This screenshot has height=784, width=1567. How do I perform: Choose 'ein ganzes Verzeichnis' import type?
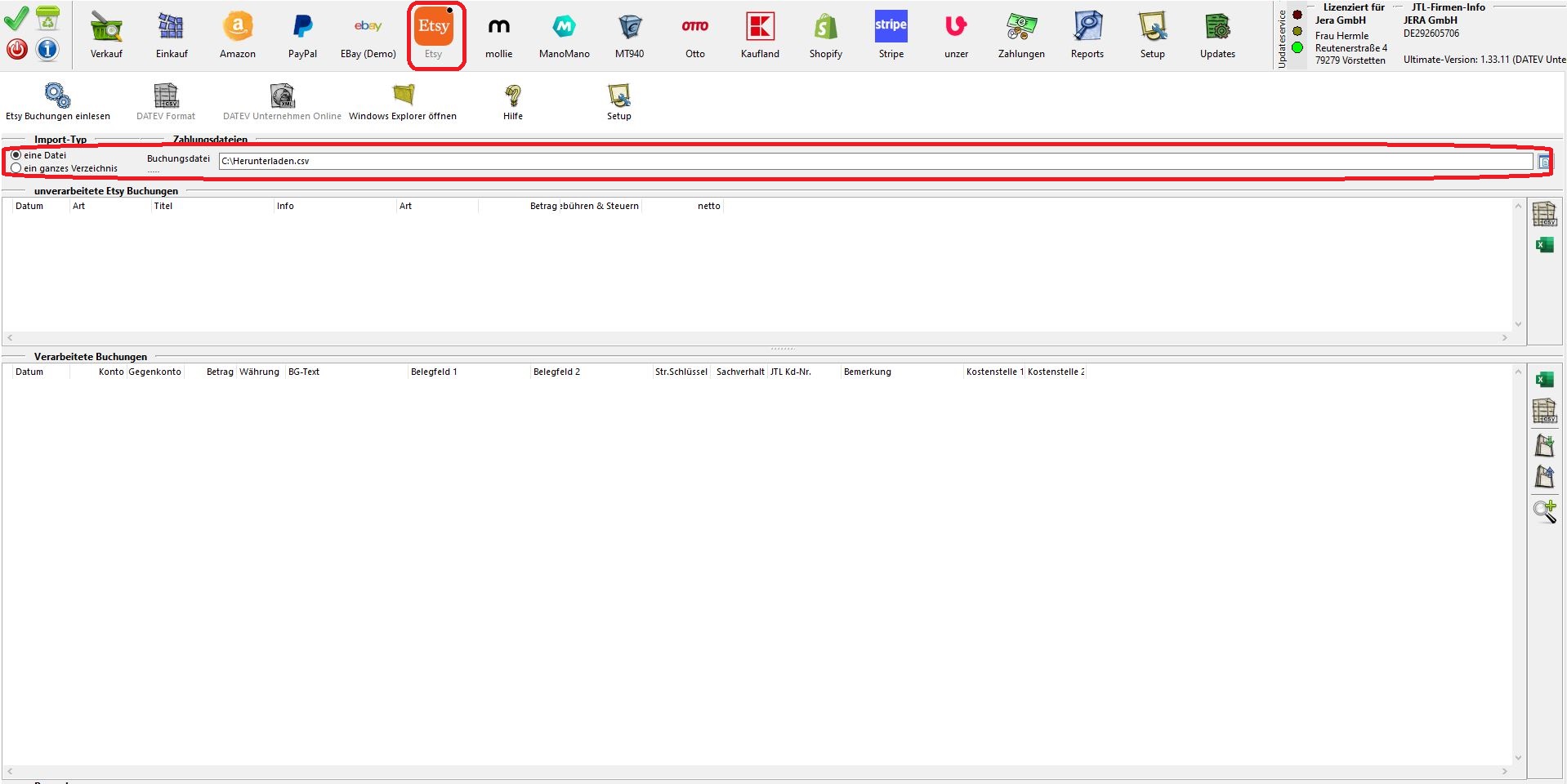16,168
